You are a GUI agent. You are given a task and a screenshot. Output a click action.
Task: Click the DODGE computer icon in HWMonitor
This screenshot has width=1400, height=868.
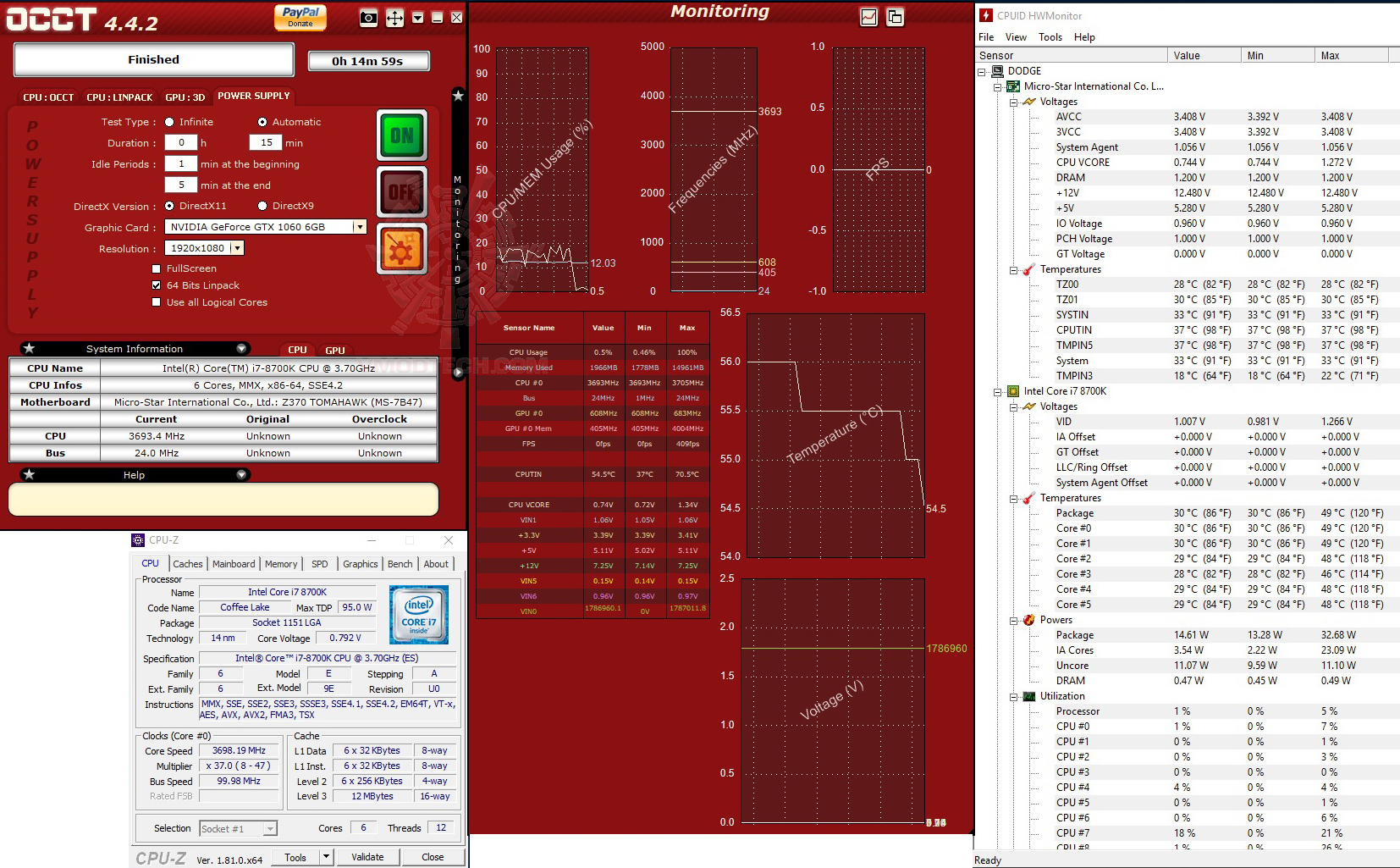(998, 71)
